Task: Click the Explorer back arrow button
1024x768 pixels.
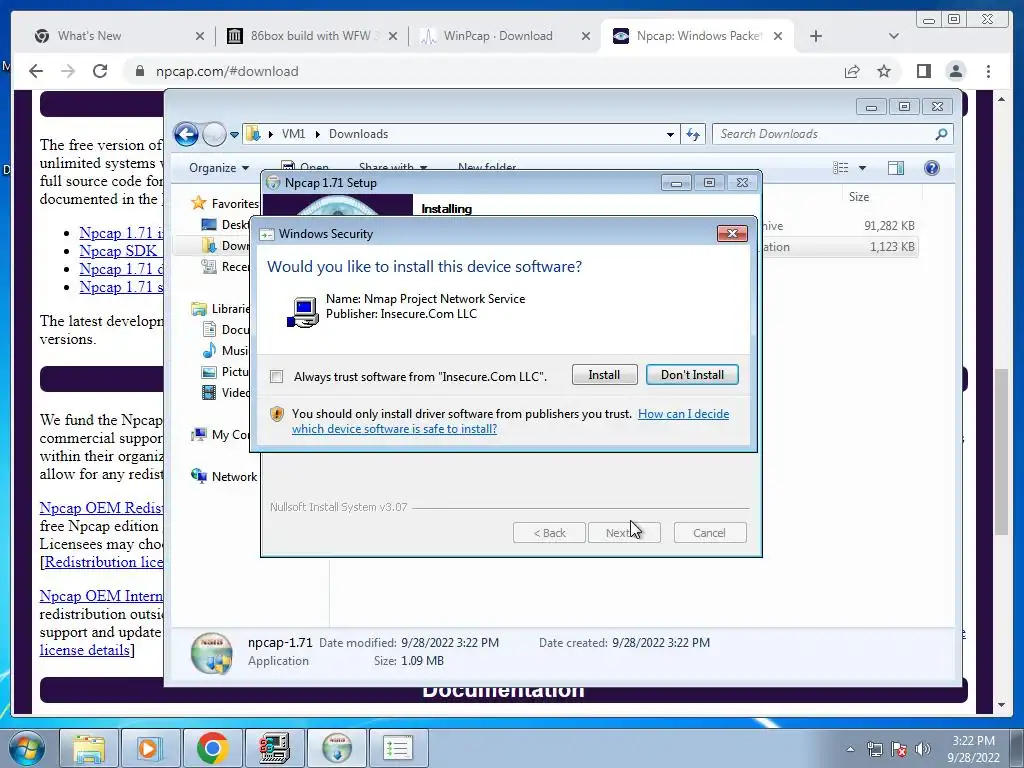Action: tap(186, 135)
